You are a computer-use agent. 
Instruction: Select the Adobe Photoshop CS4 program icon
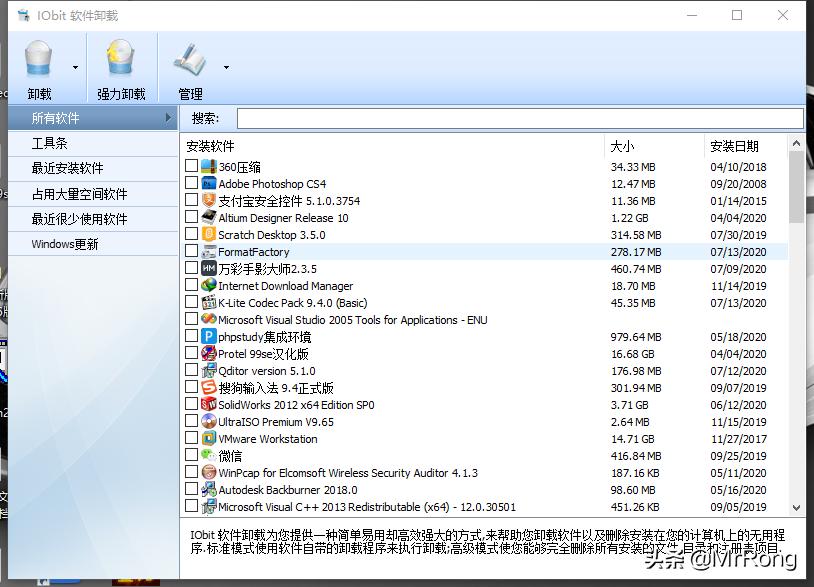[x=209, y=184]
